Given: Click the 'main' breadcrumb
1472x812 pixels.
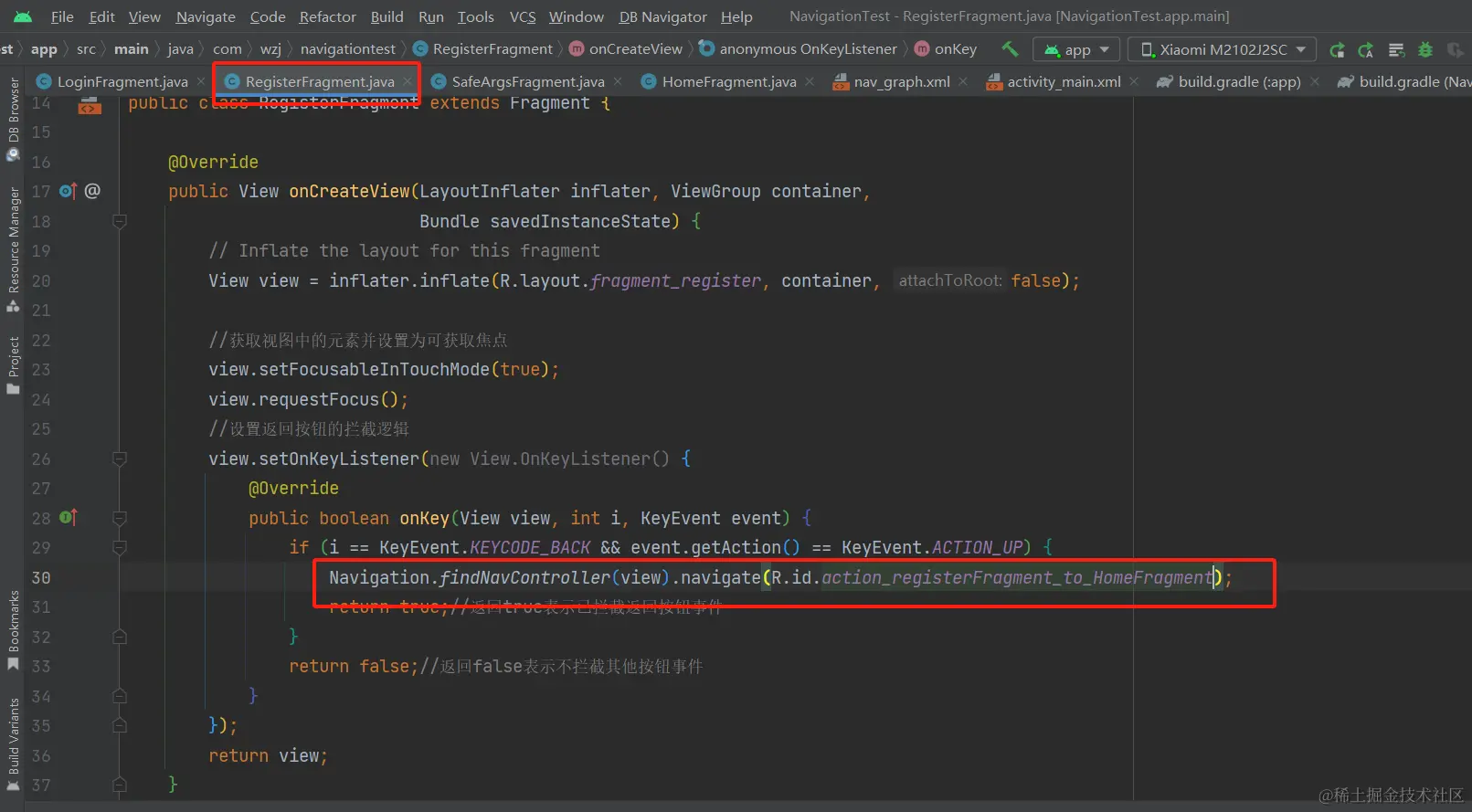Looking at the screenshot, I should [x=132, y=49].
